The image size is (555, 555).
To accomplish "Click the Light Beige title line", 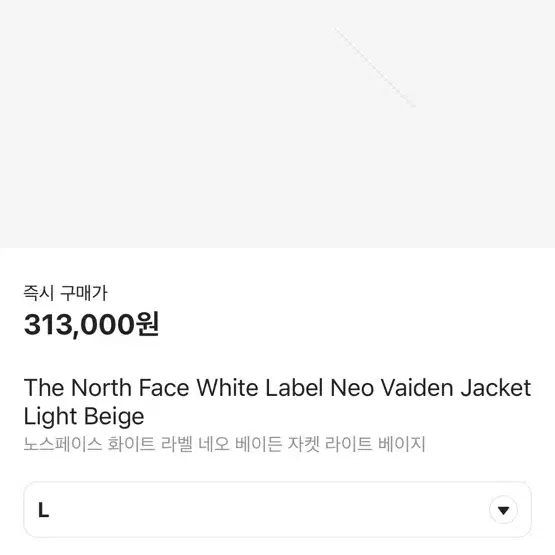I will (84, 417).
